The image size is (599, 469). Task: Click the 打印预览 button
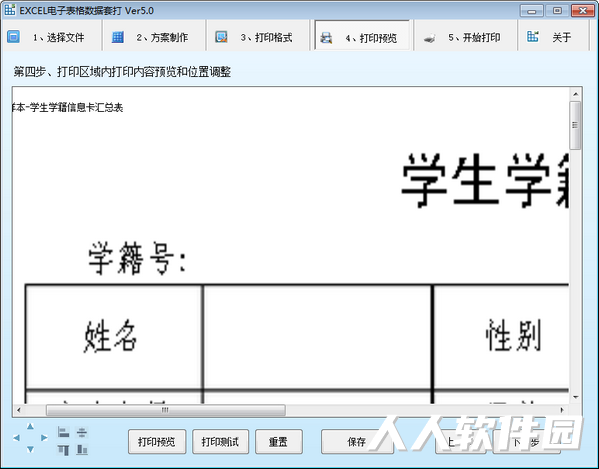pyautogui.click(x=157, y=442)
